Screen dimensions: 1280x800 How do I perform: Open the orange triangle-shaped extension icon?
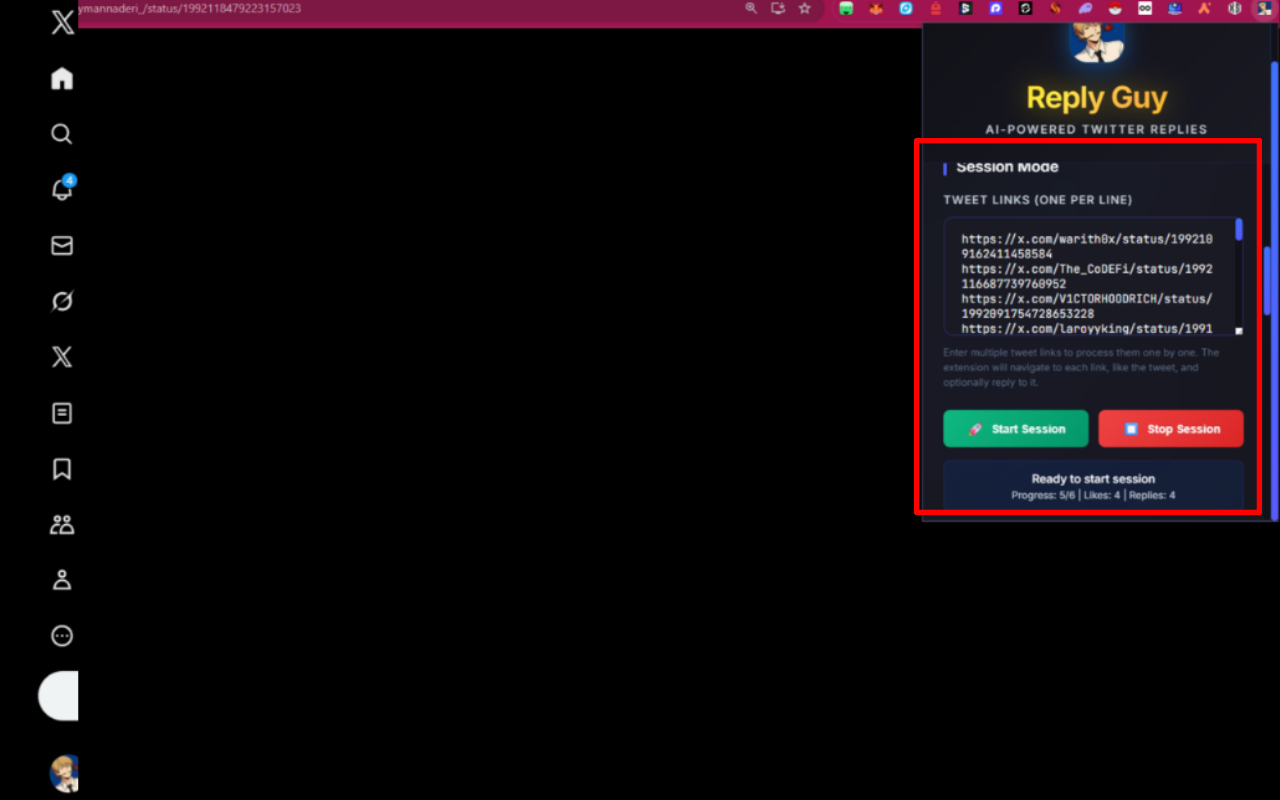coord(1205,8)
